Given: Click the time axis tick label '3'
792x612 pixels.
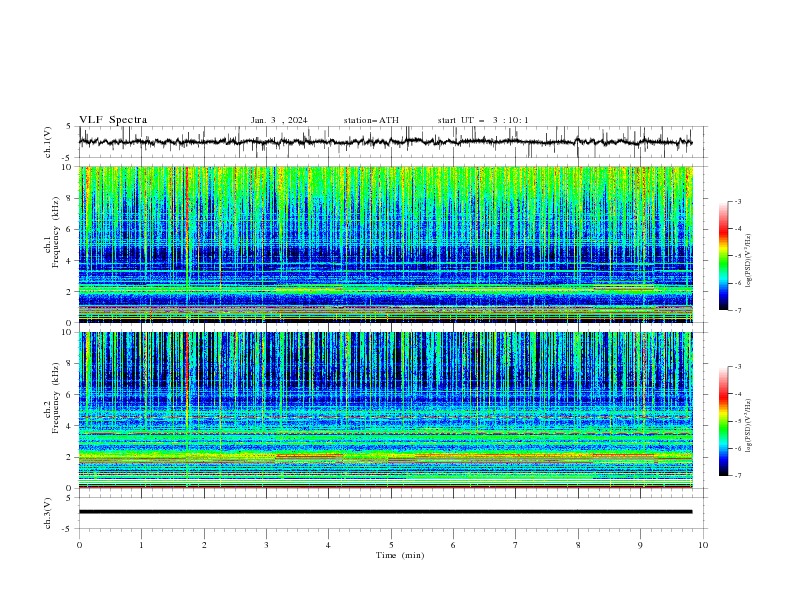Looking at the screenshot, I should 266,545.
